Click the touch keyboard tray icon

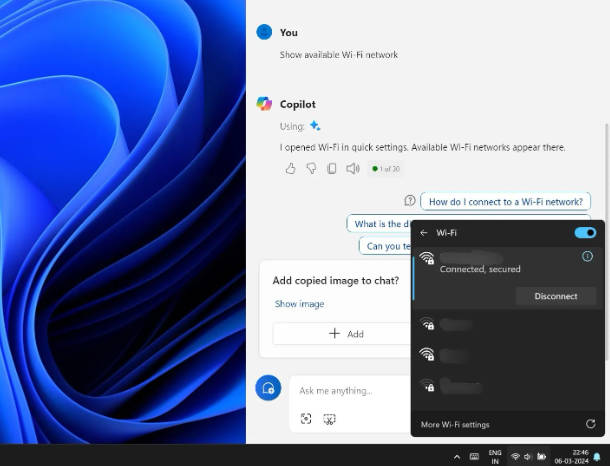coord(474,457)
